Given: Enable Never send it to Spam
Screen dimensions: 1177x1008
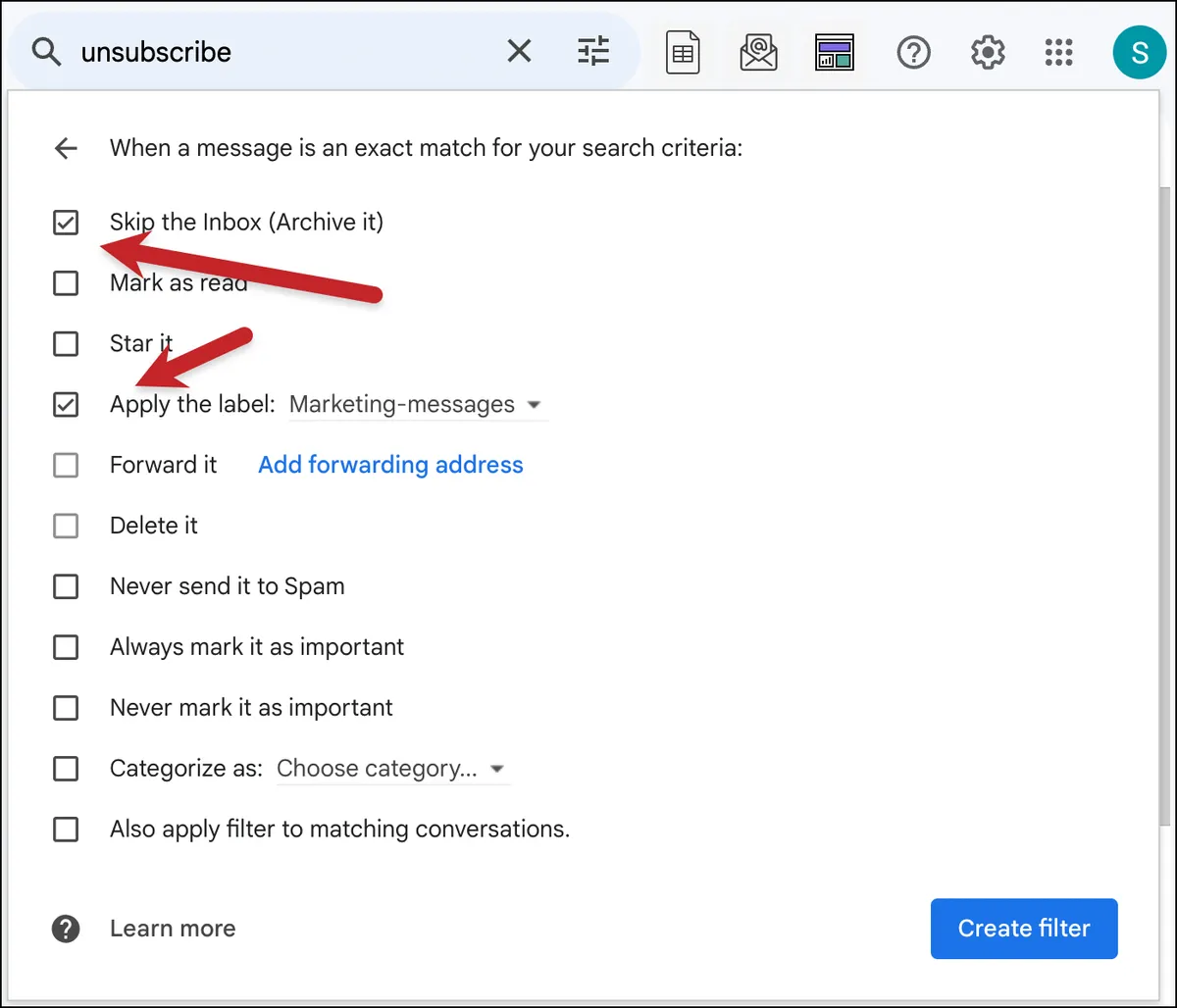Looking at the screenshot, I should 66,586.
